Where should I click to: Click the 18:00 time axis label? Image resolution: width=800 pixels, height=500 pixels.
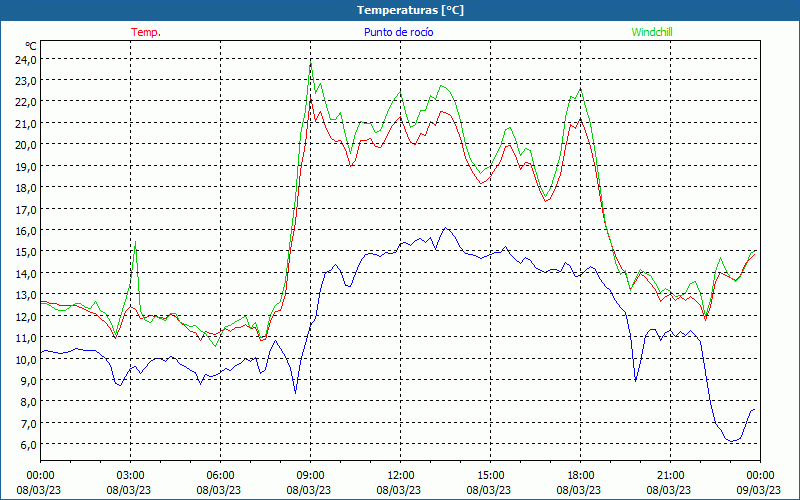[x=581, y=476]
